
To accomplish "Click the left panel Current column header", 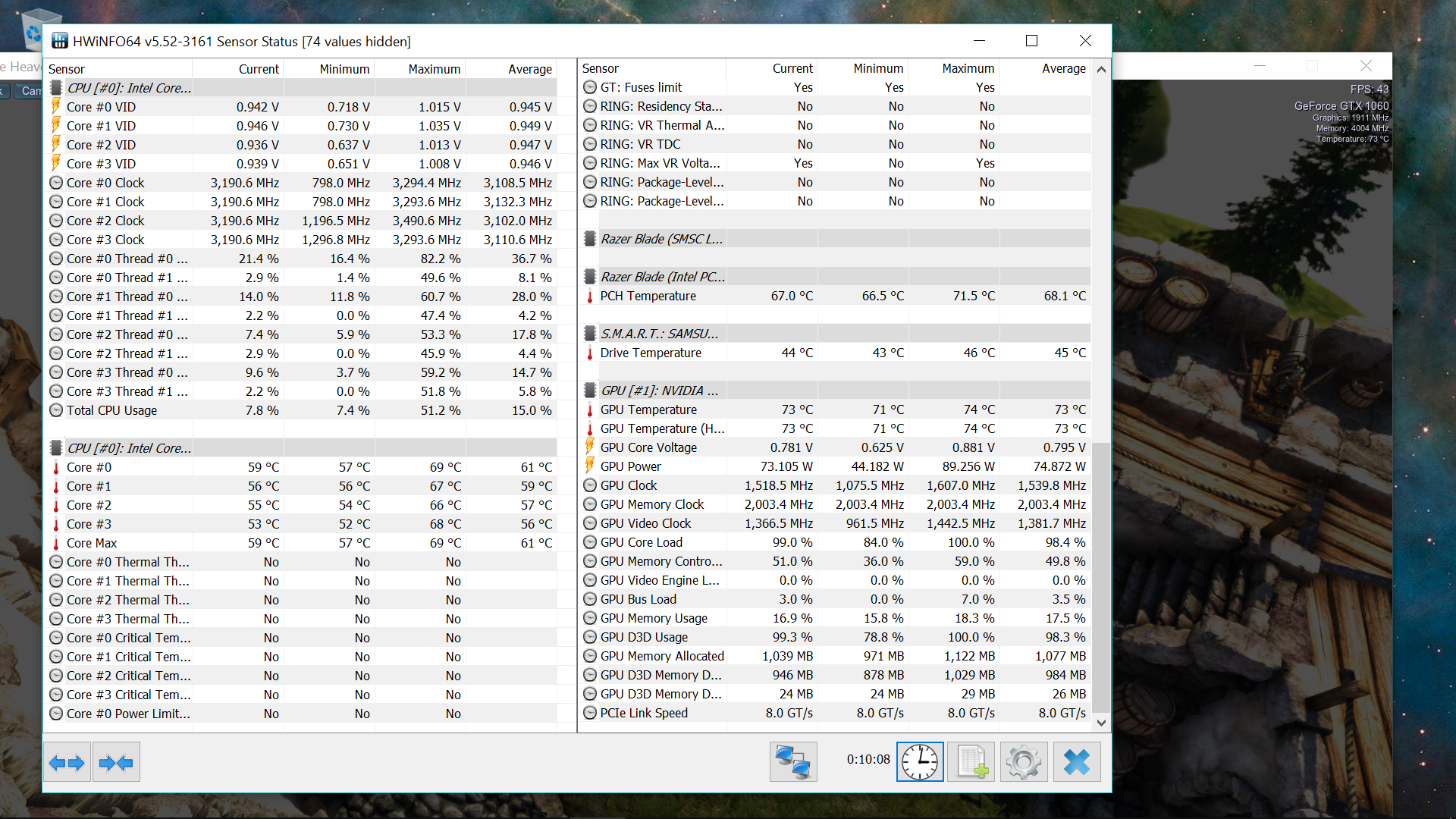I will point(238,69).
